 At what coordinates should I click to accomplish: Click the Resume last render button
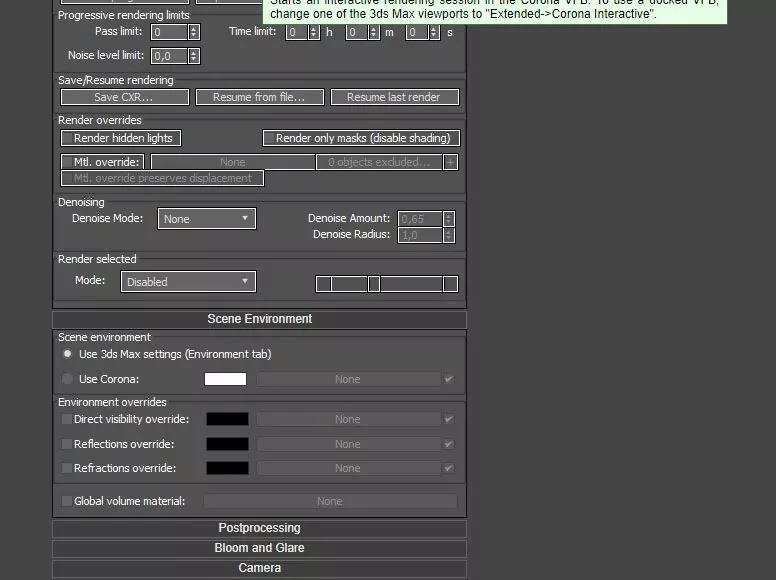tap(393, 97)
